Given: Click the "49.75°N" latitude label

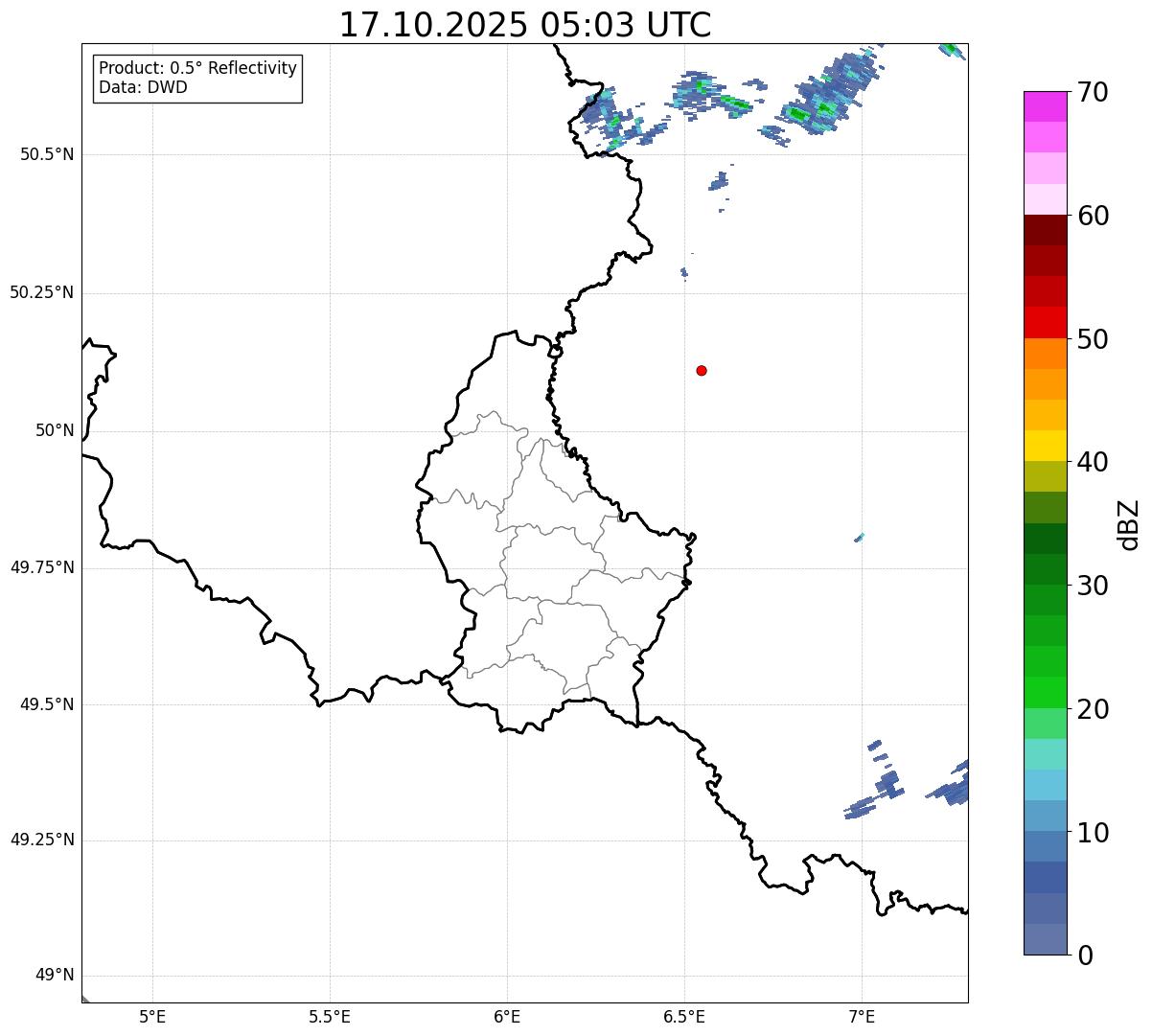Looking at the screenshot, I should [42, 567].
